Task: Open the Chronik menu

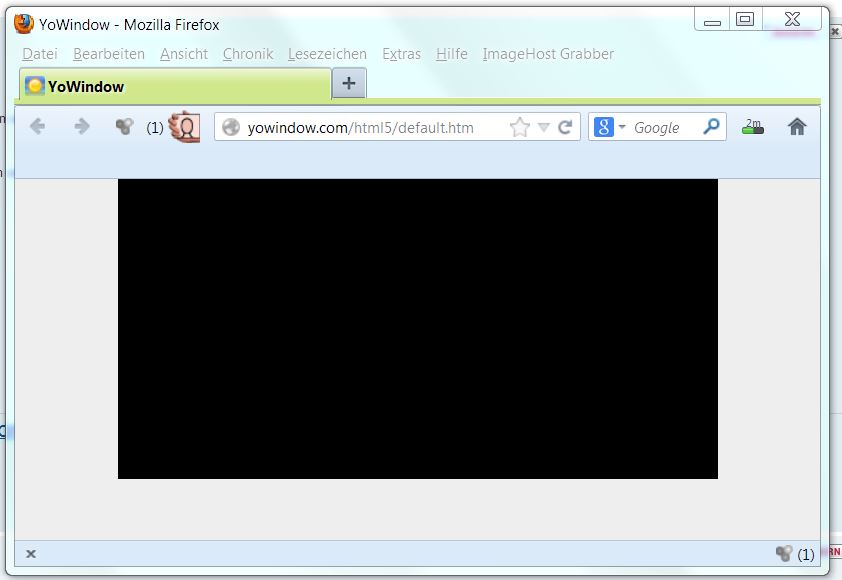Action: [248, 54]
